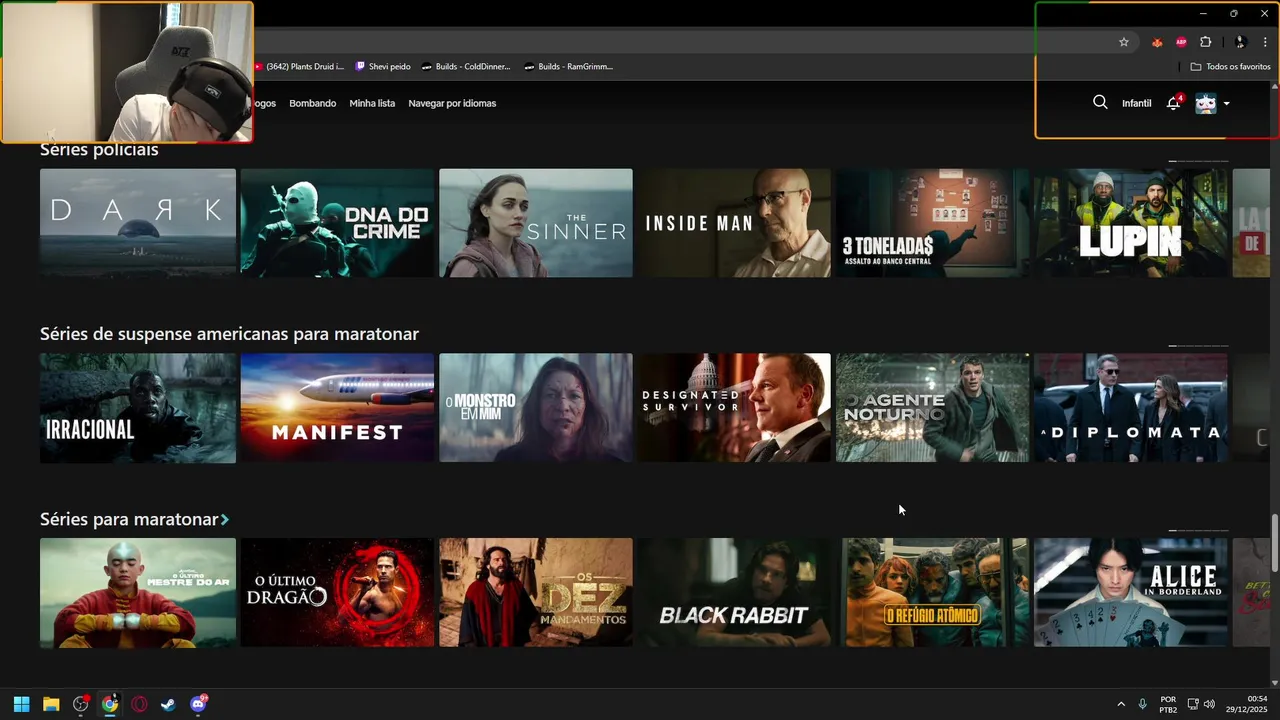Open the POR PTB2 language switcher
This screenshot has width=1280, height=720.
1168,704
